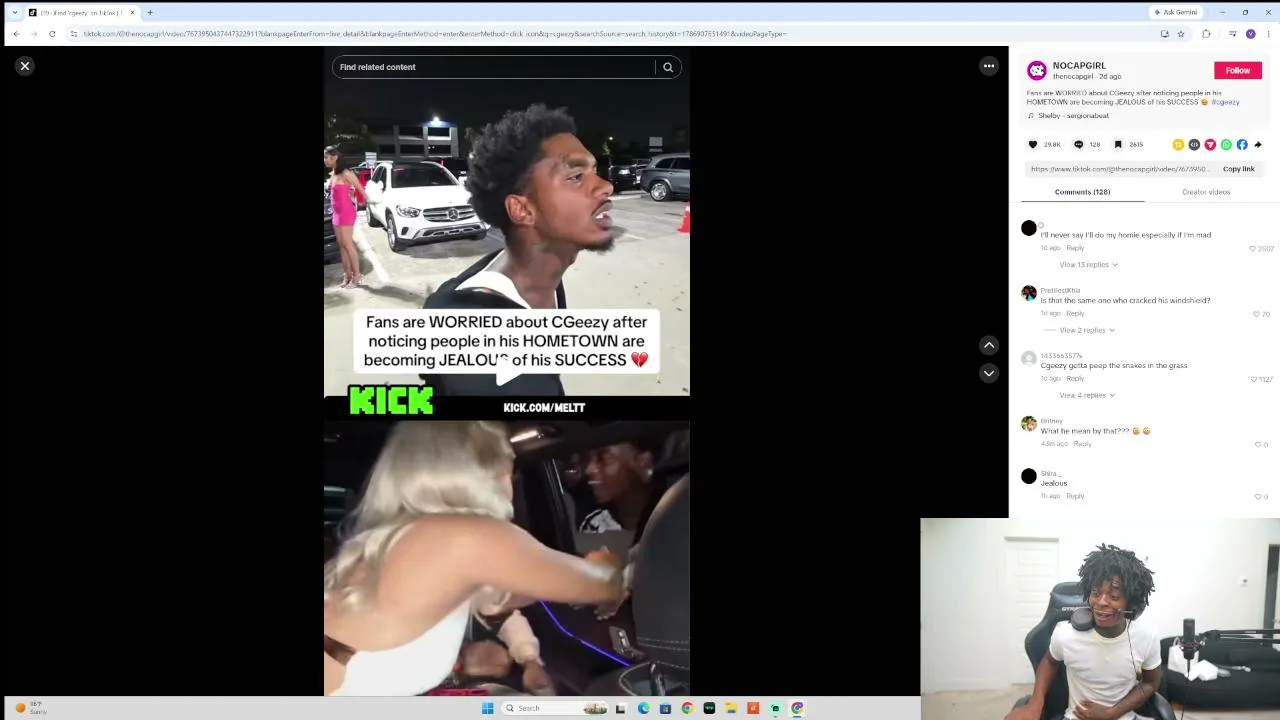Click the browser forward arrow
Screen dimensions: 1280x720
point(34,34)
